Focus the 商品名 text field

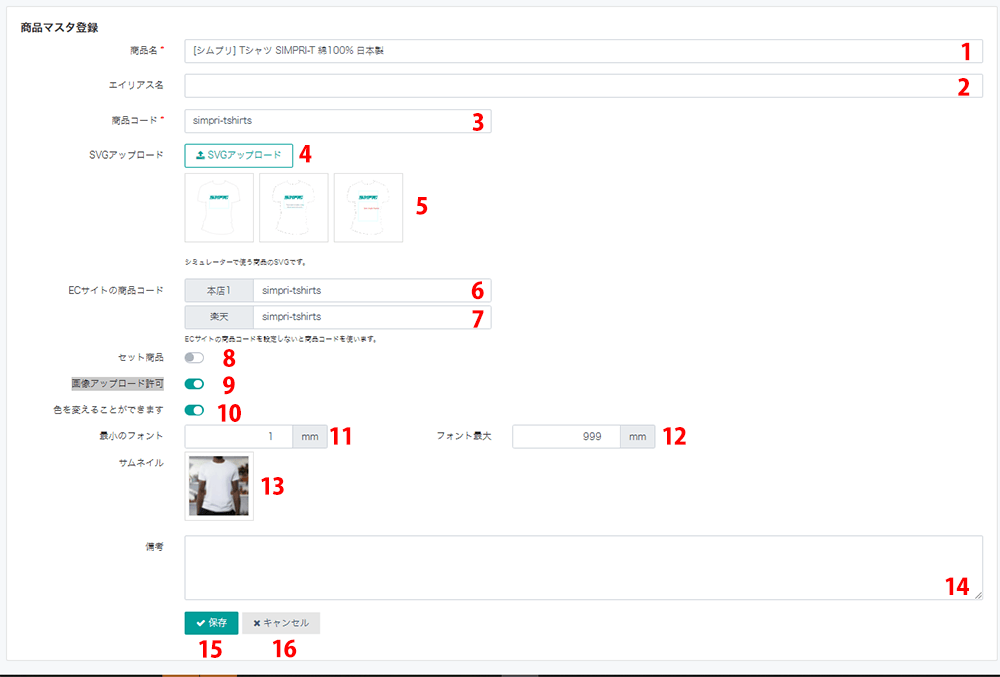pos(570,51)
